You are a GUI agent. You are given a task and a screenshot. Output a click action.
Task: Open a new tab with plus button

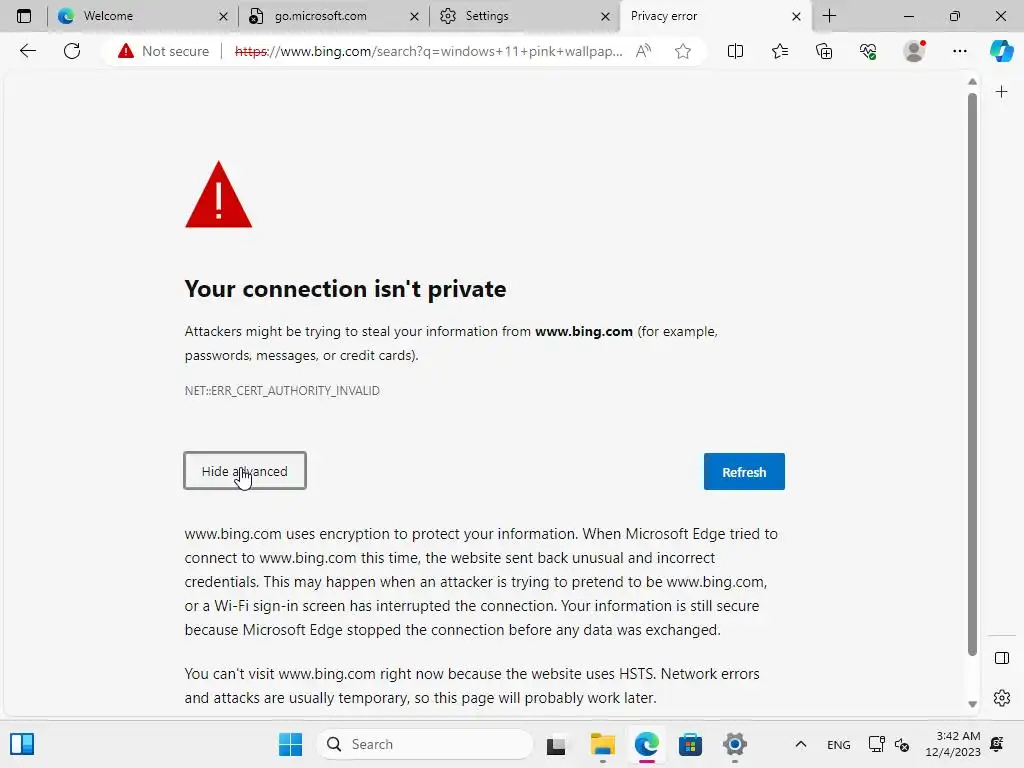pyautogui.click(x=829, y=16)
